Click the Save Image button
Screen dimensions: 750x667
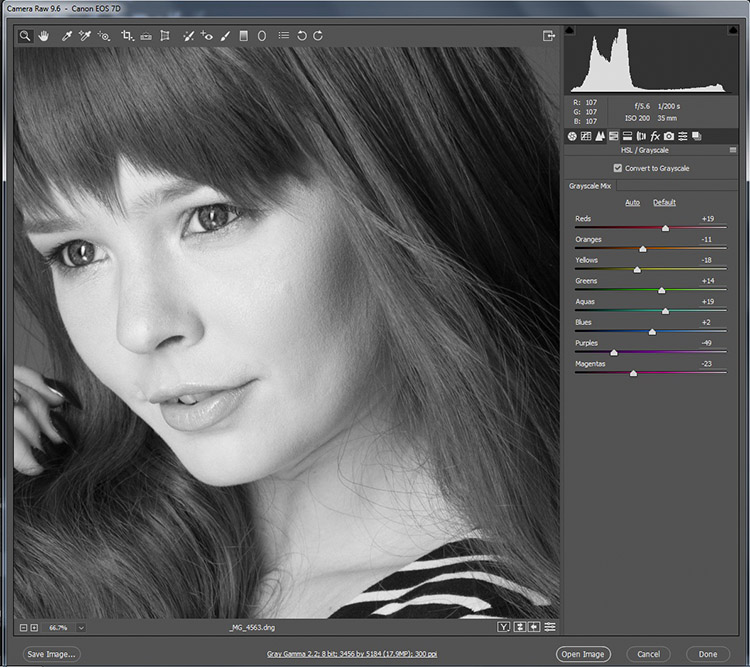[x=51, y=654]
